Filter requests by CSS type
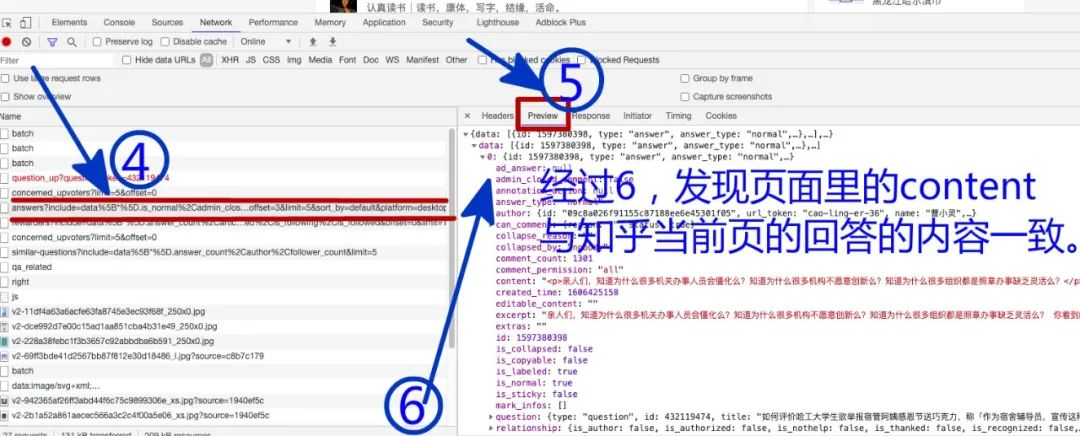This screenshot has height=436, width=1080. 271,60
